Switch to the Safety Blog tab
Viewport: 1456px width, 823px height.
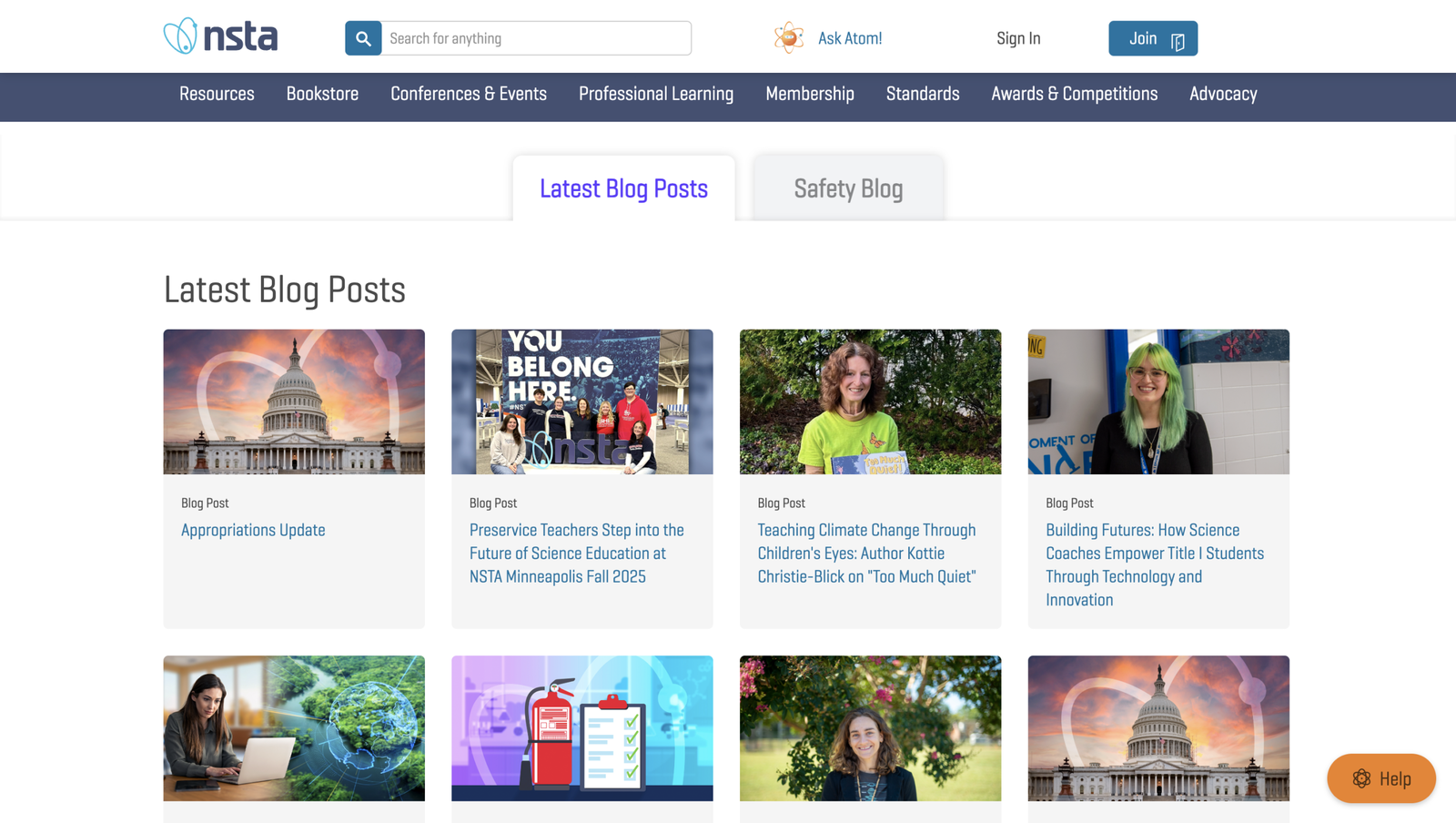848,188
